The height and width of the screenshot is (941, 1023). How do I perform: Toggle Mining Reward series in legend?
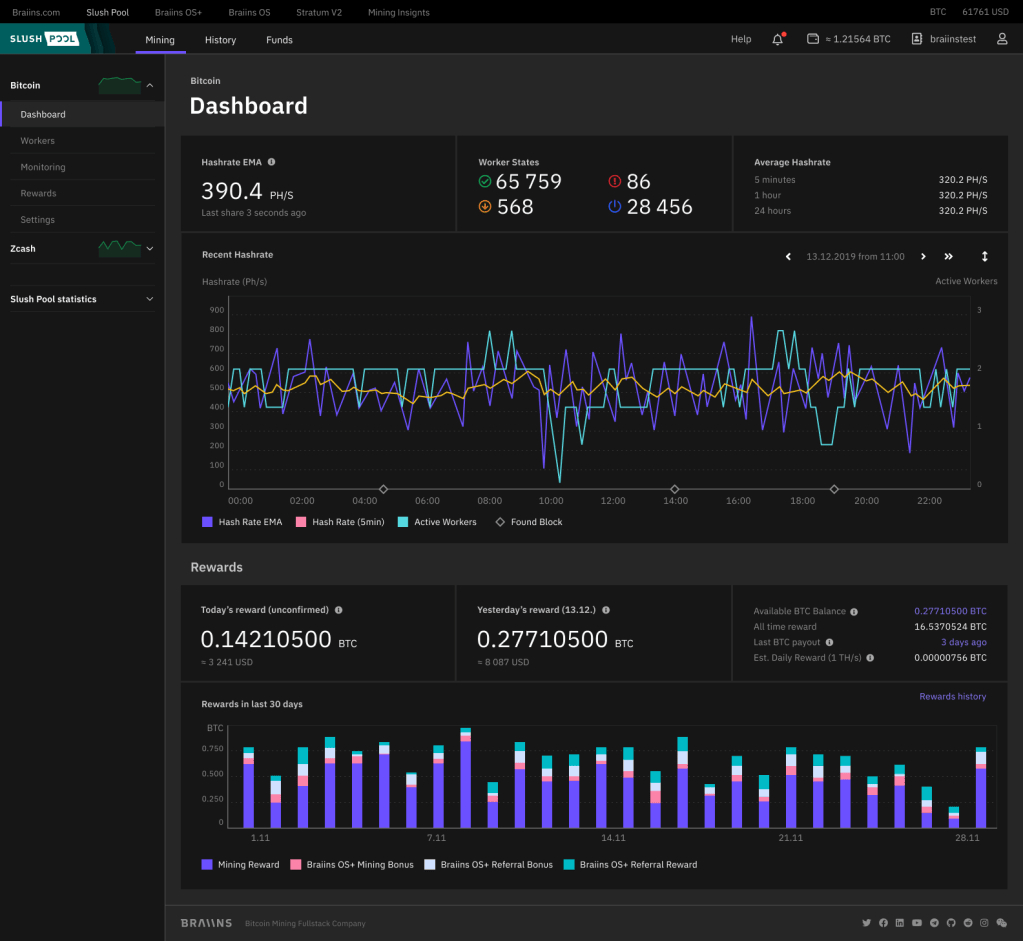[x=241, y=865]
